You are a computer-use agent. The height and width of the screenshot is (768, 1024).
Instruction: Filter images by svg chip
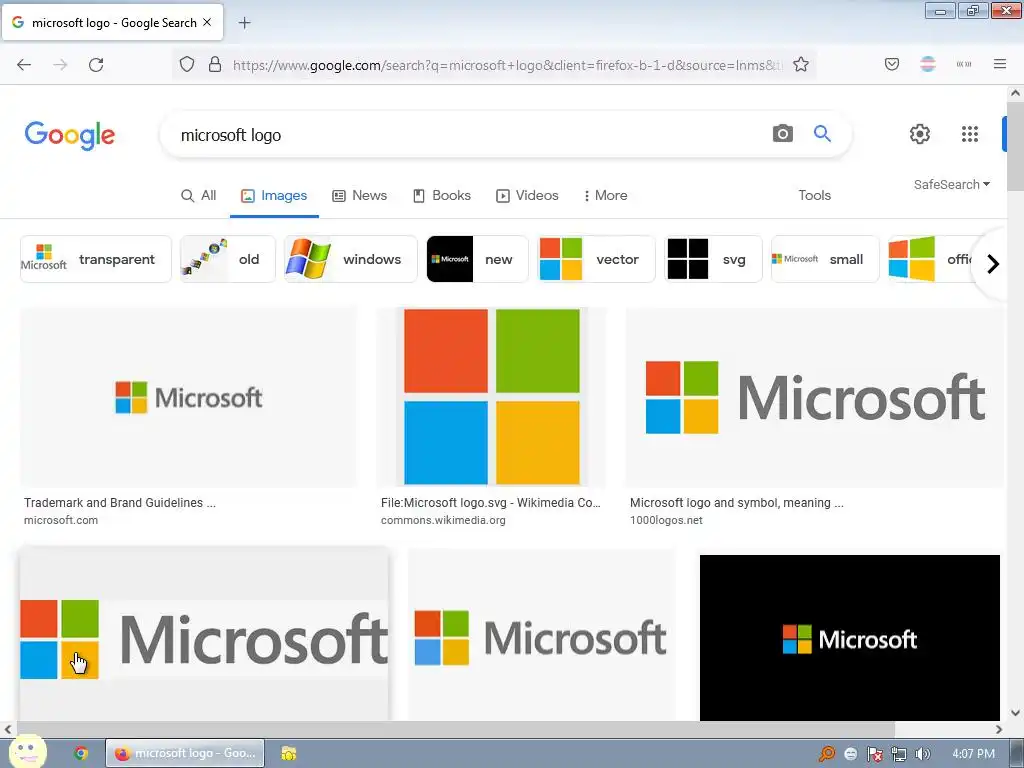713,259
